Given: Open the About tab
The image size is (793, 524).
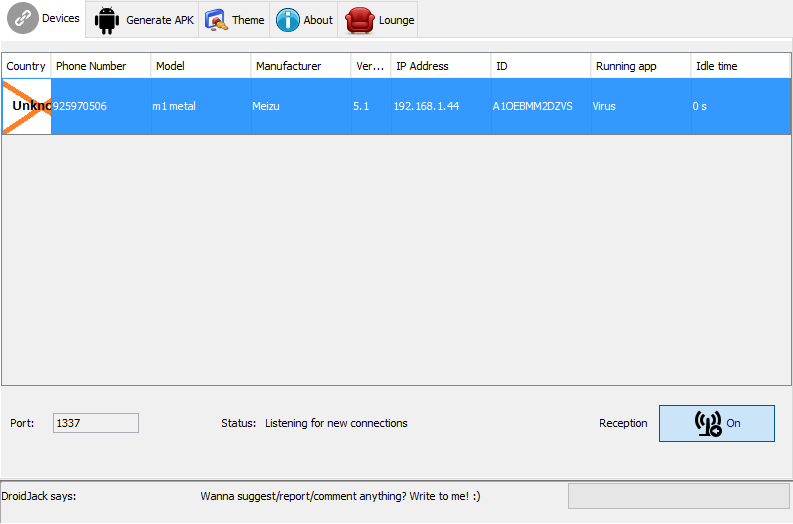Looking at the screenshot, I should pyautogui.click(x=303, y=20).
